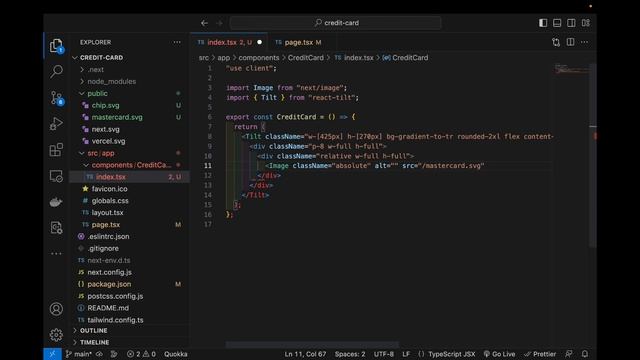The width and height of the screenshot is (640, 360).
Task: Click the editor horizontal scrollbar
Action: (312, 345)
